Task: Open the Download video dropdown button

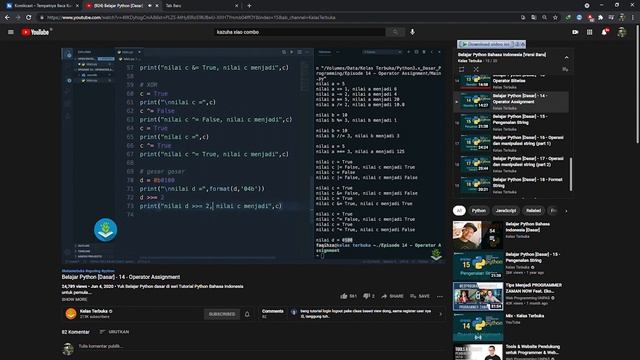Action: 491,44
